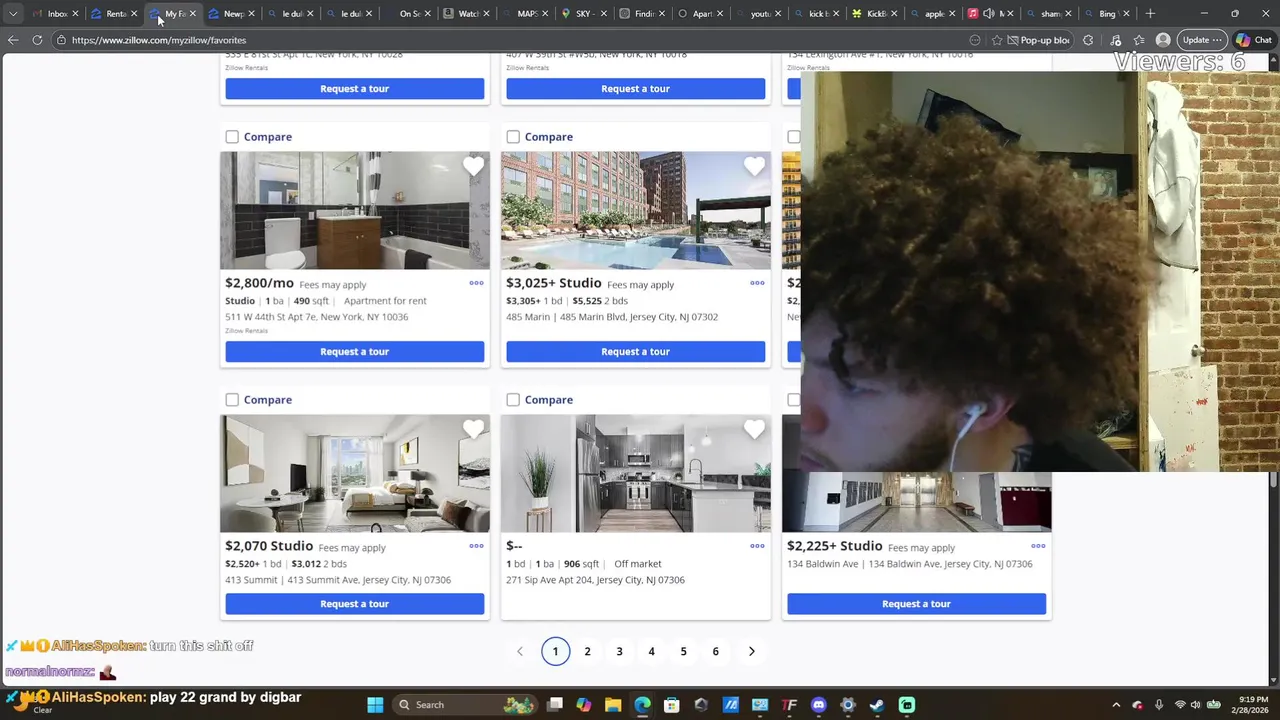Open File Explorer from taskbar
Screen dimensions: 1280x720
(x=613, y=705)
